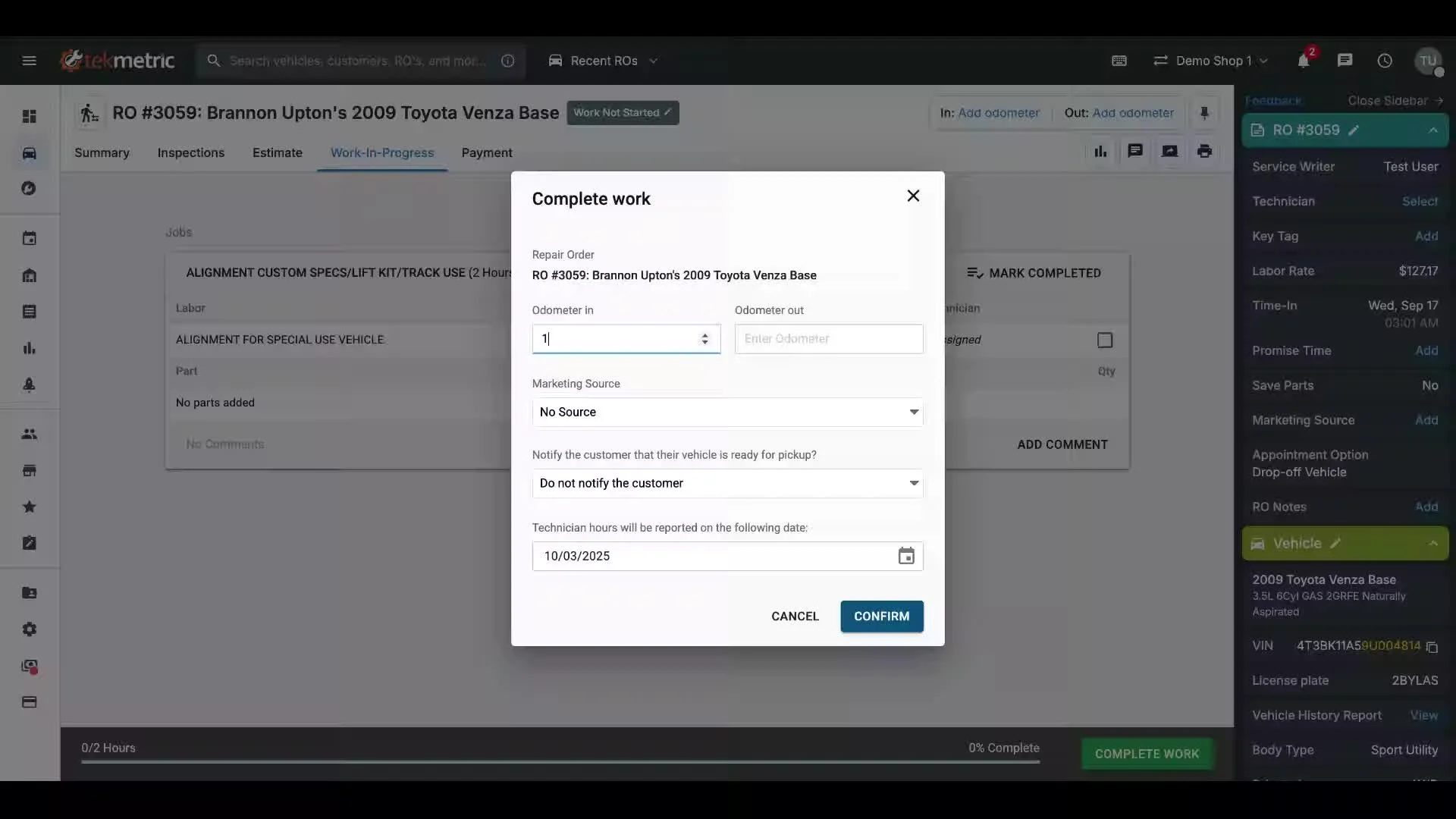1456x819 pixels.
Task: Switch to the Estimate tab
Action: 277,152
